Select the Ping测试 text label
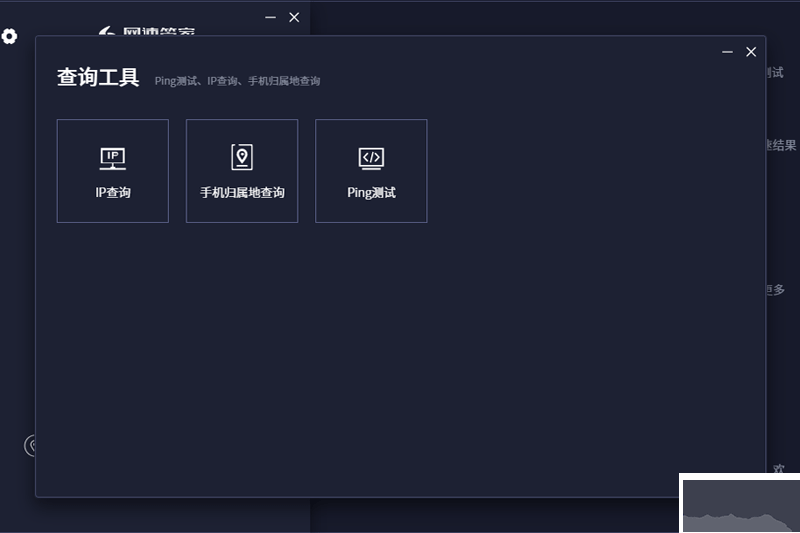This screenshot has width=800, height=533. [371, 192]
